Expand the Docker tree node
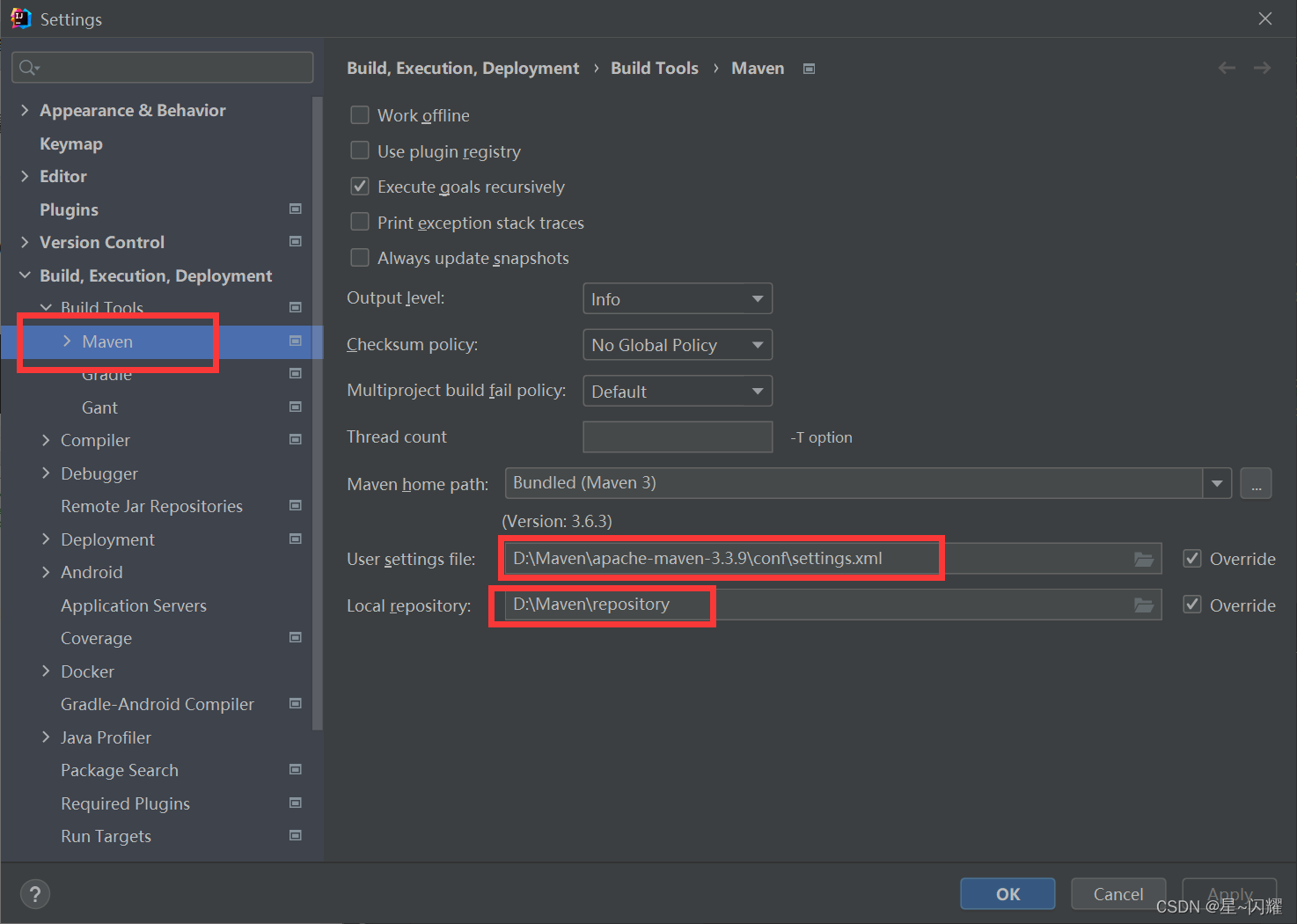 coord(46,671)
